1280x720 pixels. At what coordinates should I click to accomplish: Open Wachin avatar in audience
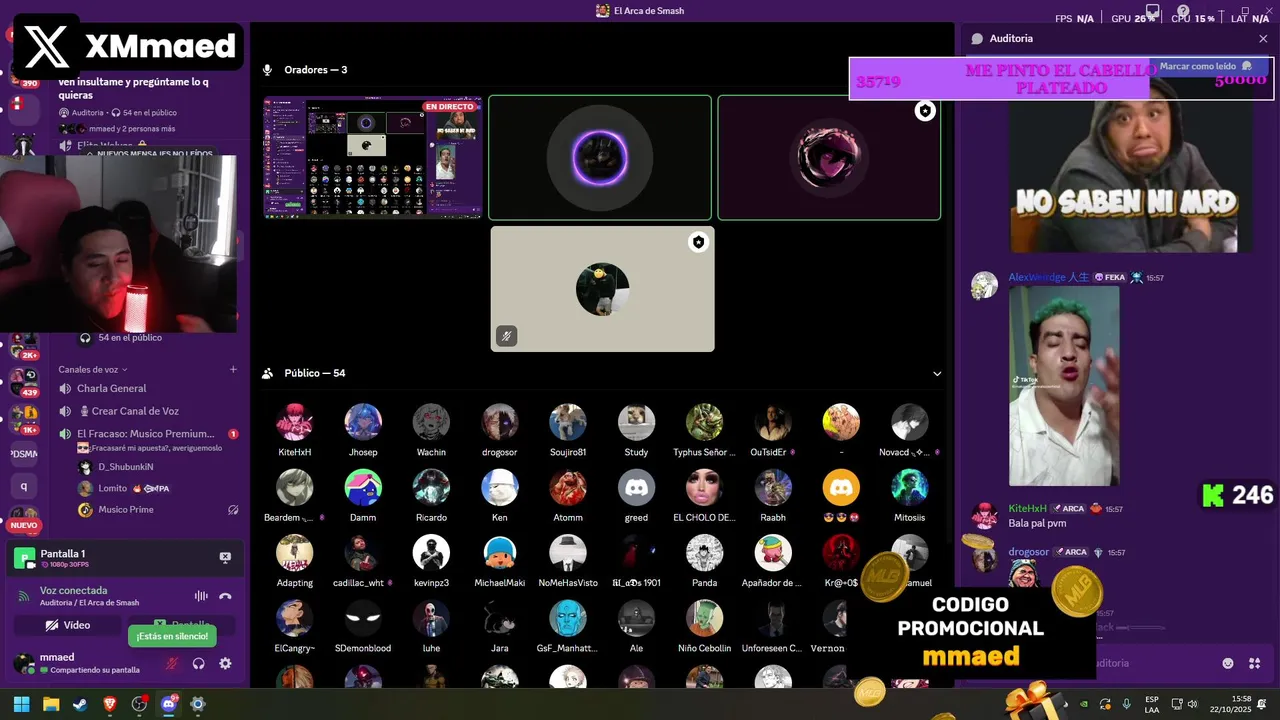(x=431, y=422)
